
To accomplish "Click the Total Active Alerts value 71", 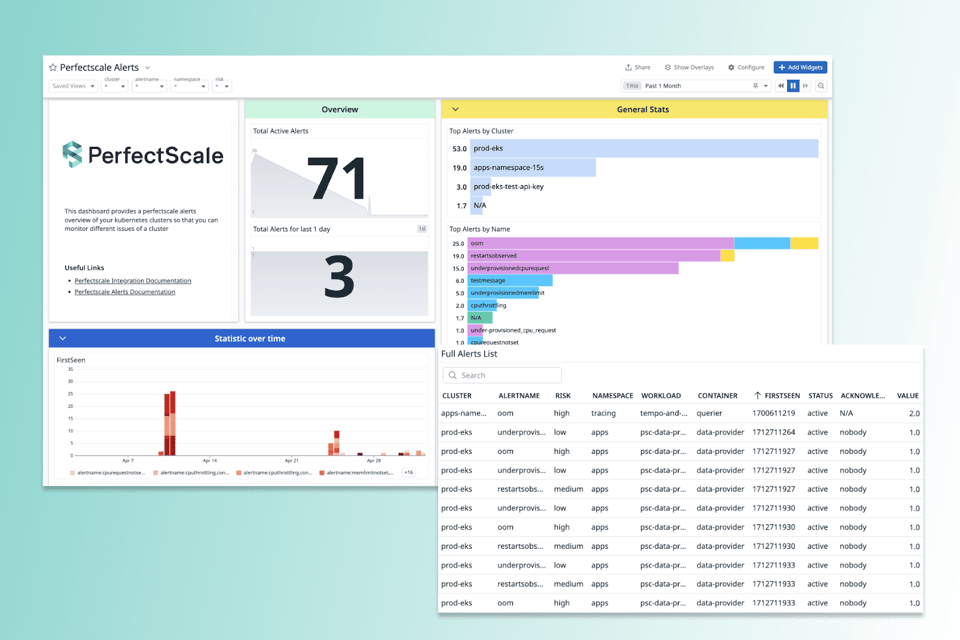I will click(x=339, y=178).
